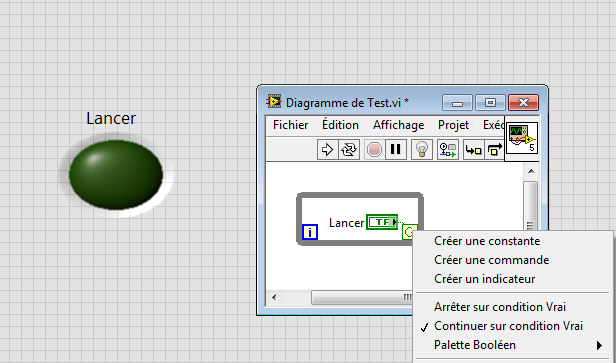
Task: Open the Exécution menu
Action: click(493, 125)
